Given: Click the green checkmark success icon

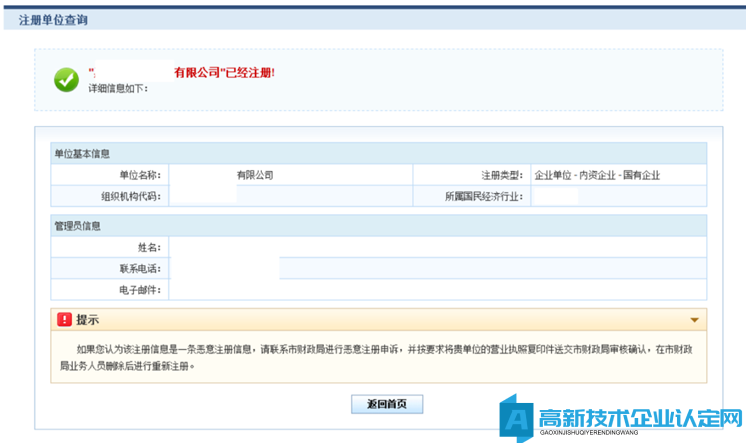Looking at the screenshot, I should [x=66, y=79].
